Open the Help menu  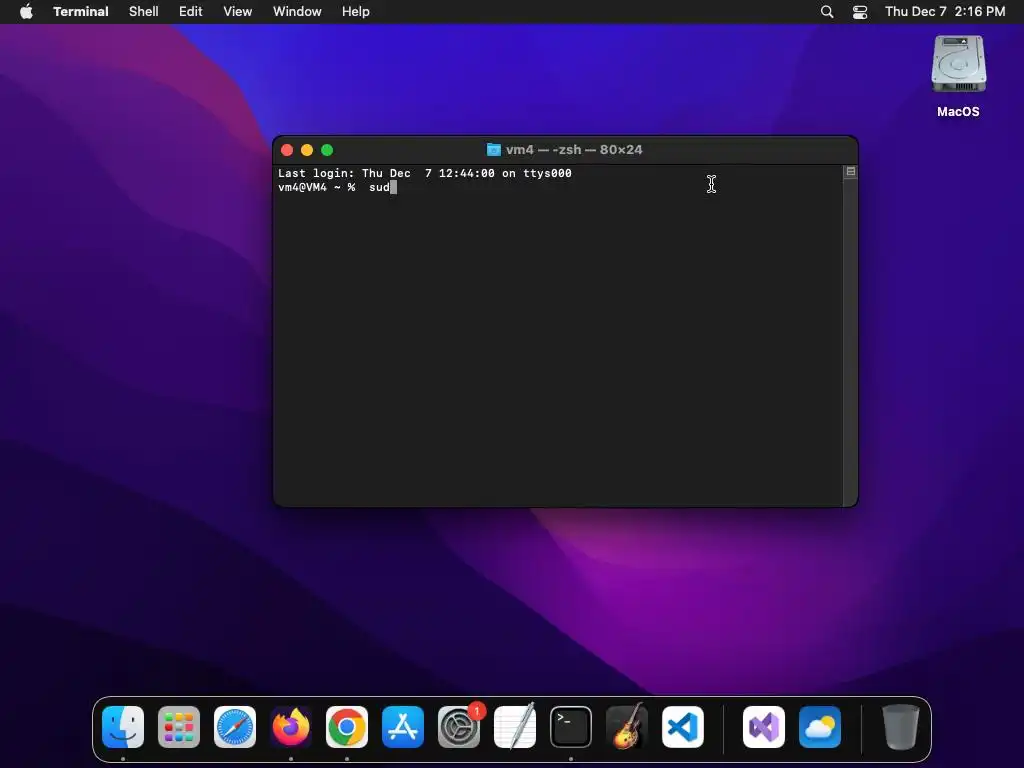356,12
